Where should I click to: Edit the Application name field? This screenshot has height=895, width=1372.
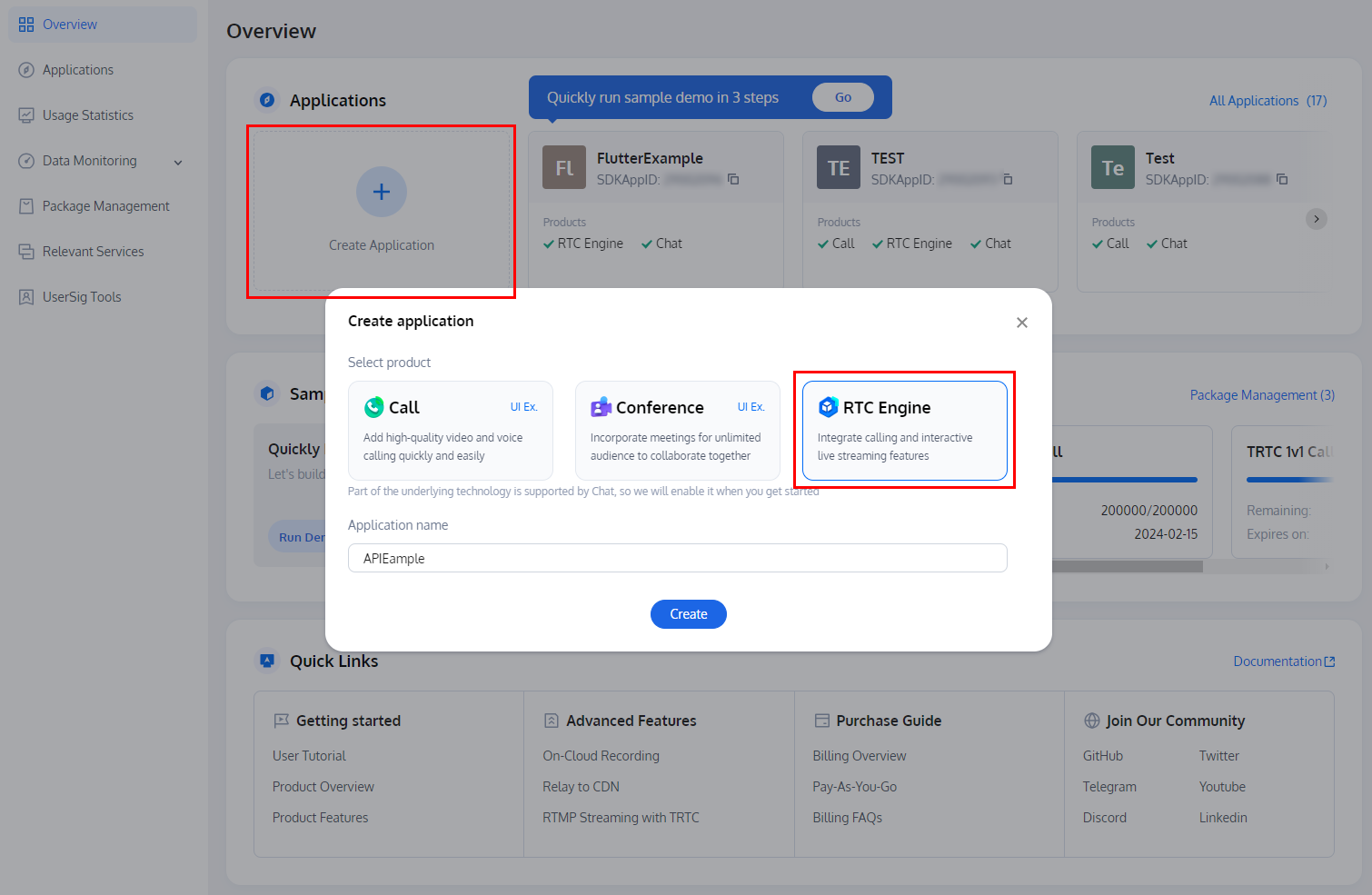tap(677, 558)
